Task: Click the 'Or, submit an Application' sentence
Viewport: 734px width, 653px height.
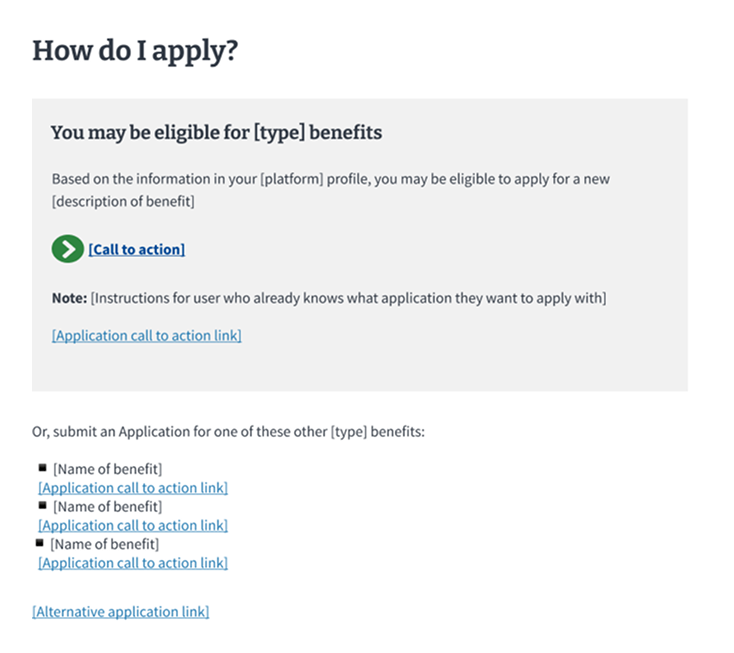Action: point(228,432)
